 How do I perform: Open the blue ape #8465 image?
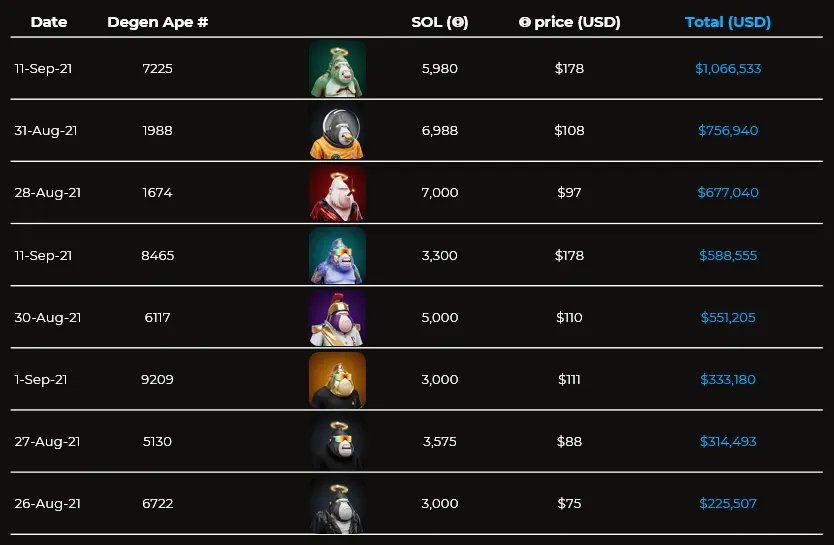click(337, 255)
